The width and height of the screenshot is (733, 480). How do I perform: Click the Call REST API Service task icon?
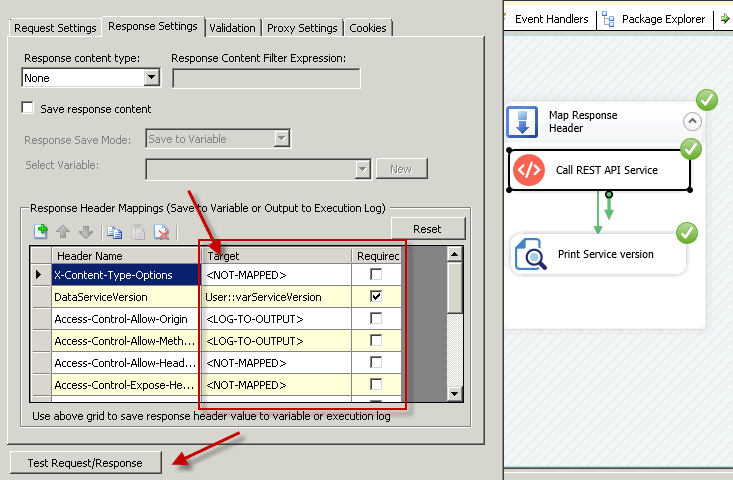529,170
